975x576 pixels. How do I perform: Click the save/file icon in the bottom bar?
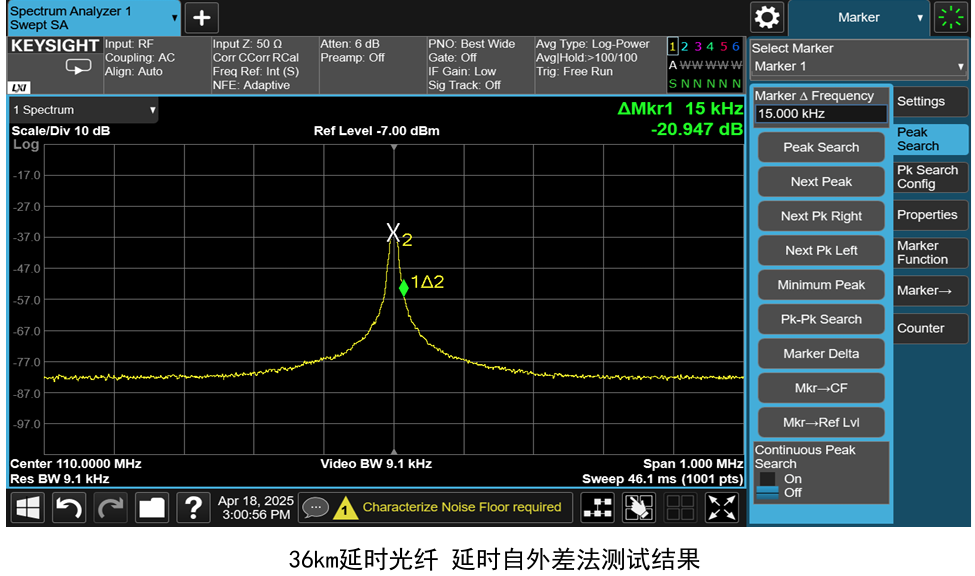(x=150, y=507)
